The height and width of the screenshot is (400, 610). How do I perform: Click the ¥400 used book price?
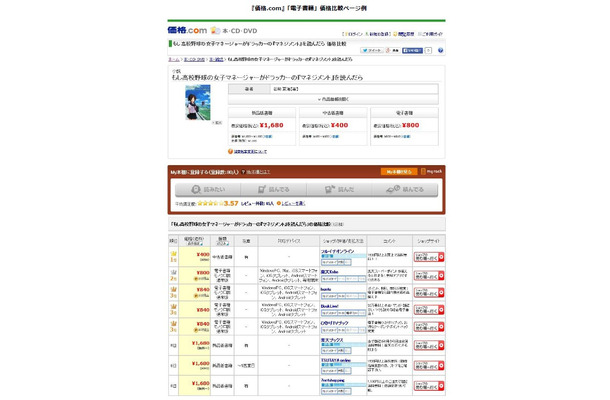(339, 125)
